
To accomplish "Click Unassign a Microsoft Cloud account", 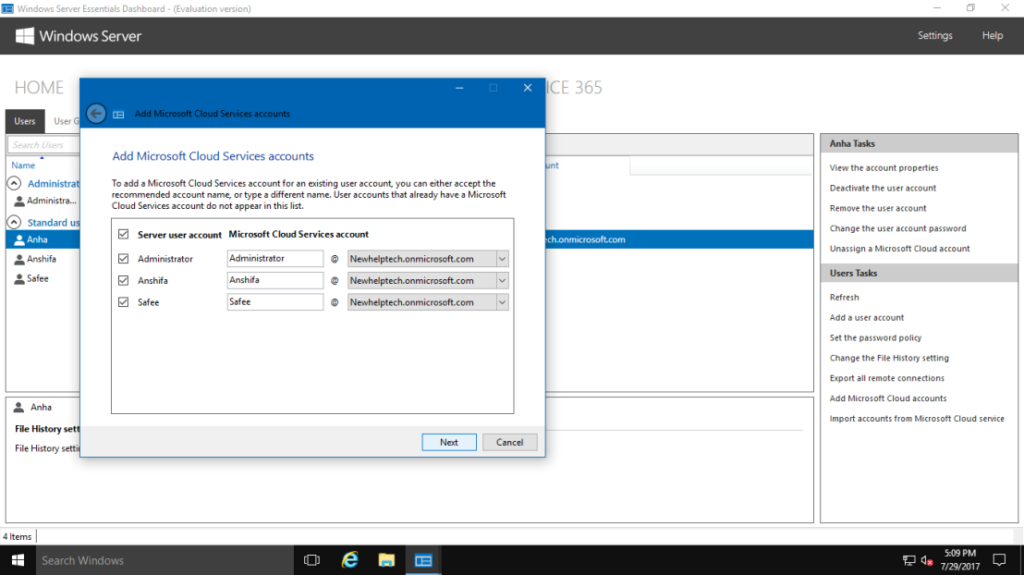I will coord(899,249).
